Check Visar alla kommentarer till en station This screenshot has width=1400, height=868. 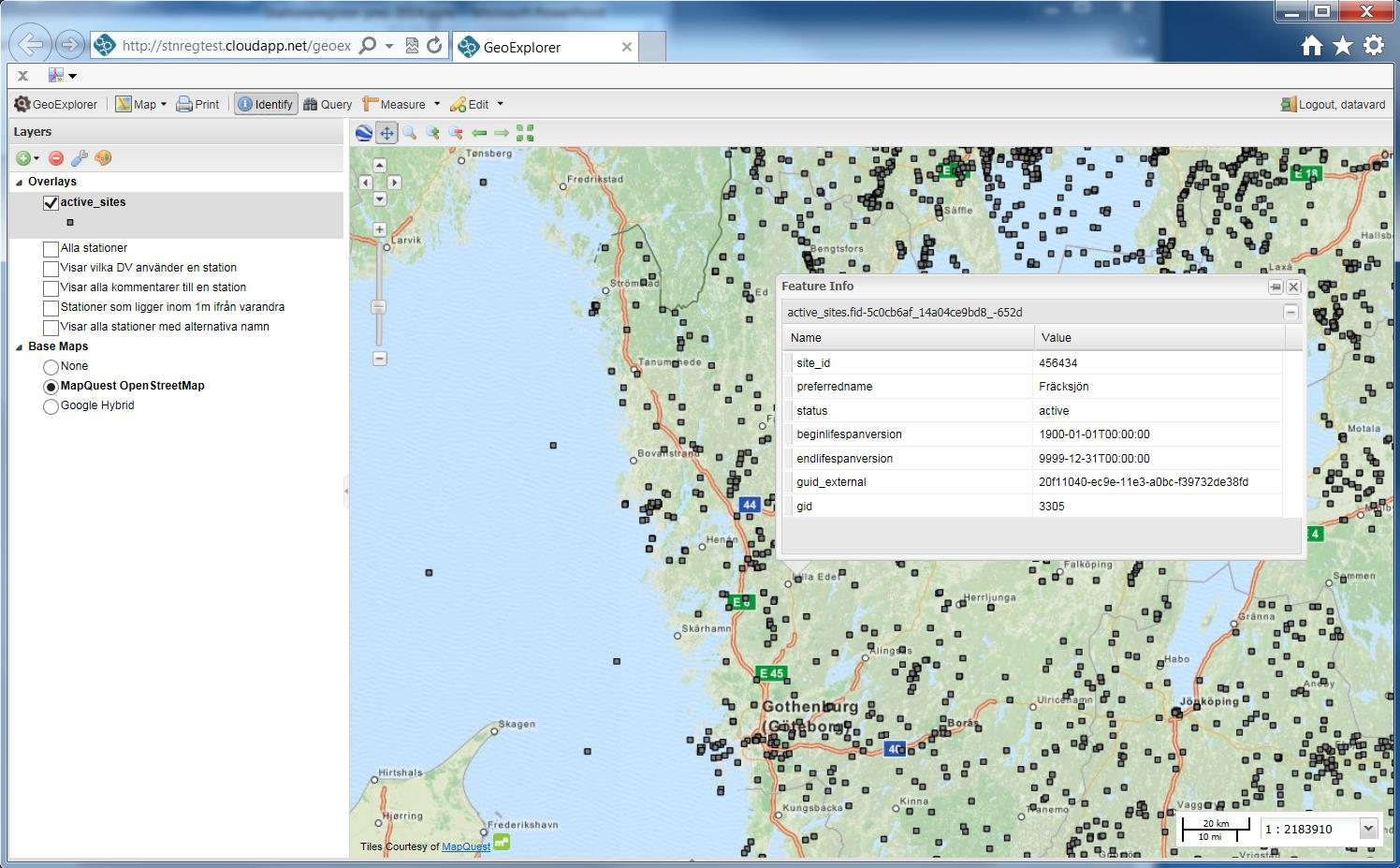click(51, 288)
